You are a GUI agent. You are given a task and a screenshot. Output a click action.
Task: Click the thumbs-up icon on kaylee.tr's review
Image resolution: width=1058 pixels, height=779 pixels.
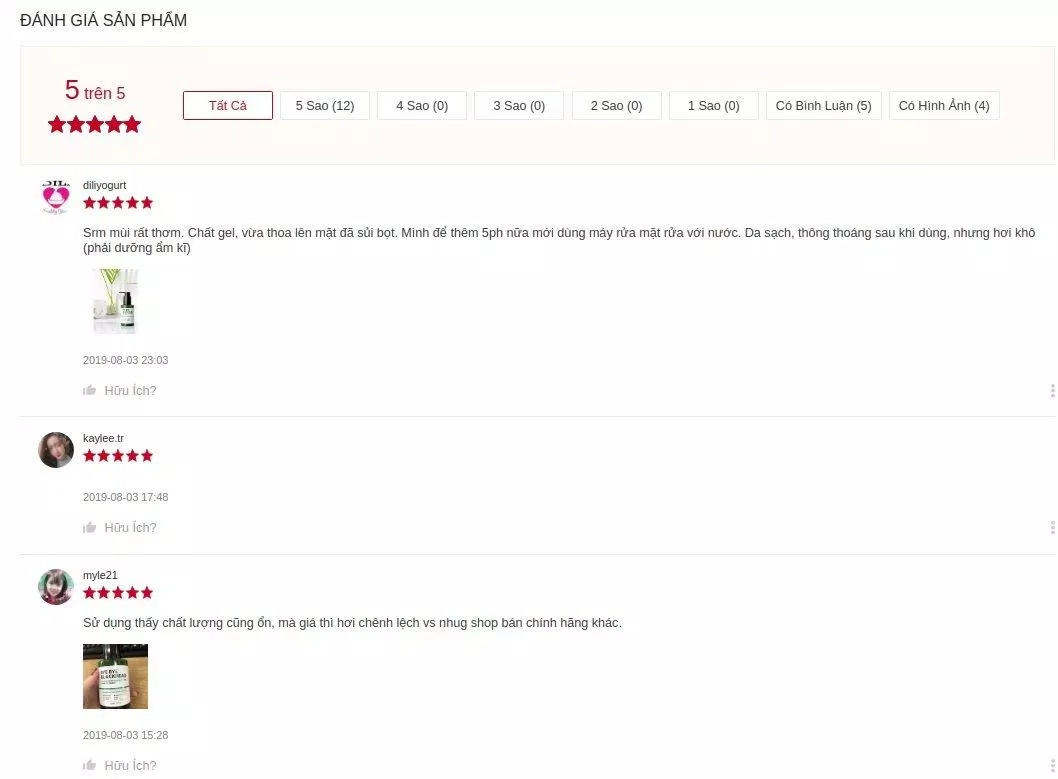click(x=89, y=527)
